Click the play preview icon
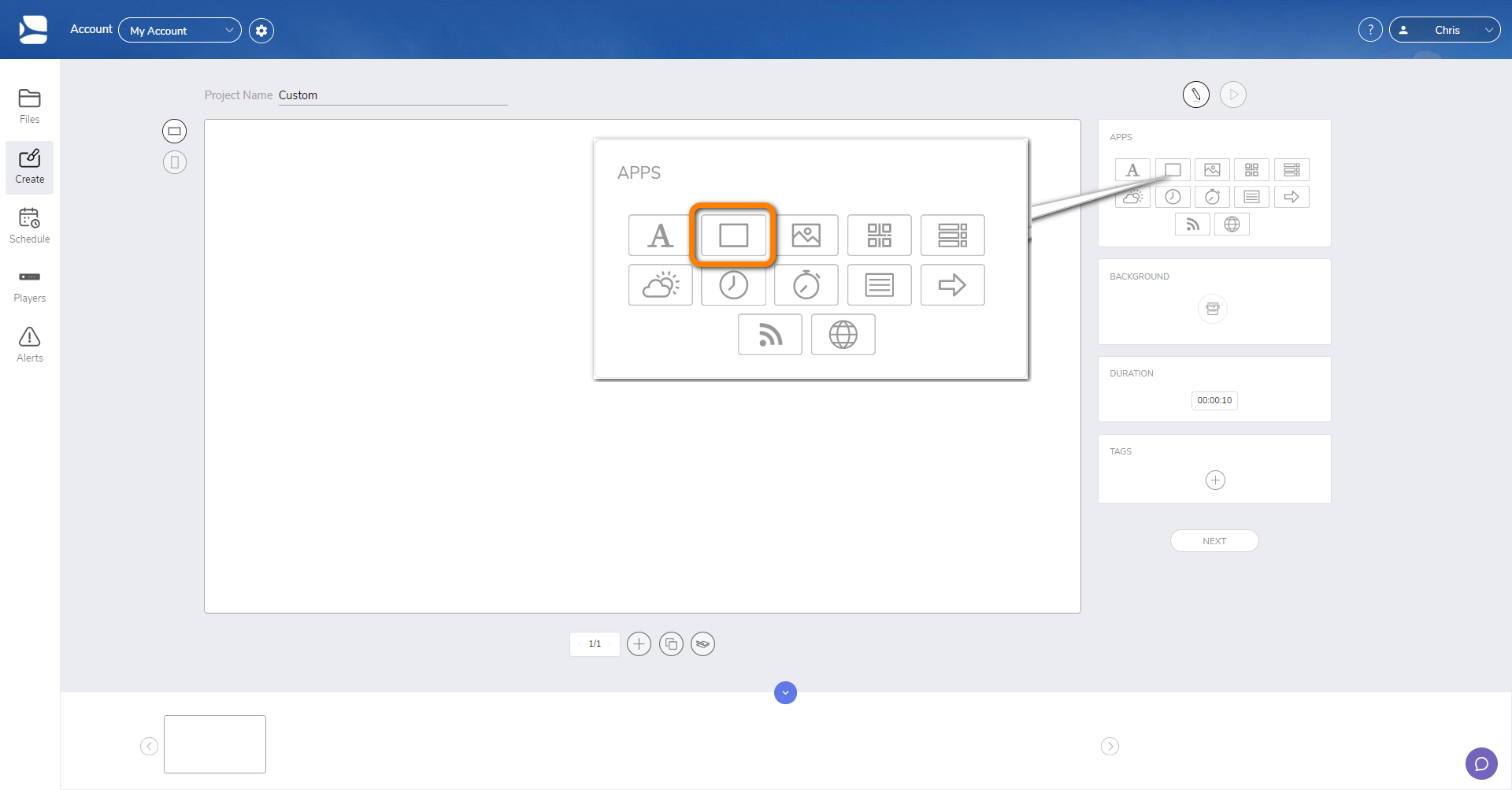 pyautogui.click(x=1233, y=95)
